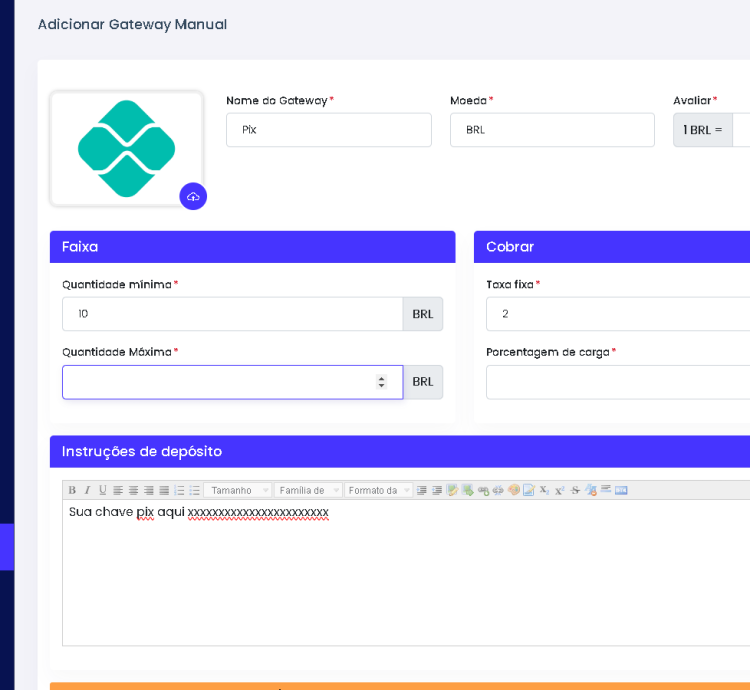750x690 pixels.
Task: Justify text with the full-alignment icon
Action: point(164,490)
